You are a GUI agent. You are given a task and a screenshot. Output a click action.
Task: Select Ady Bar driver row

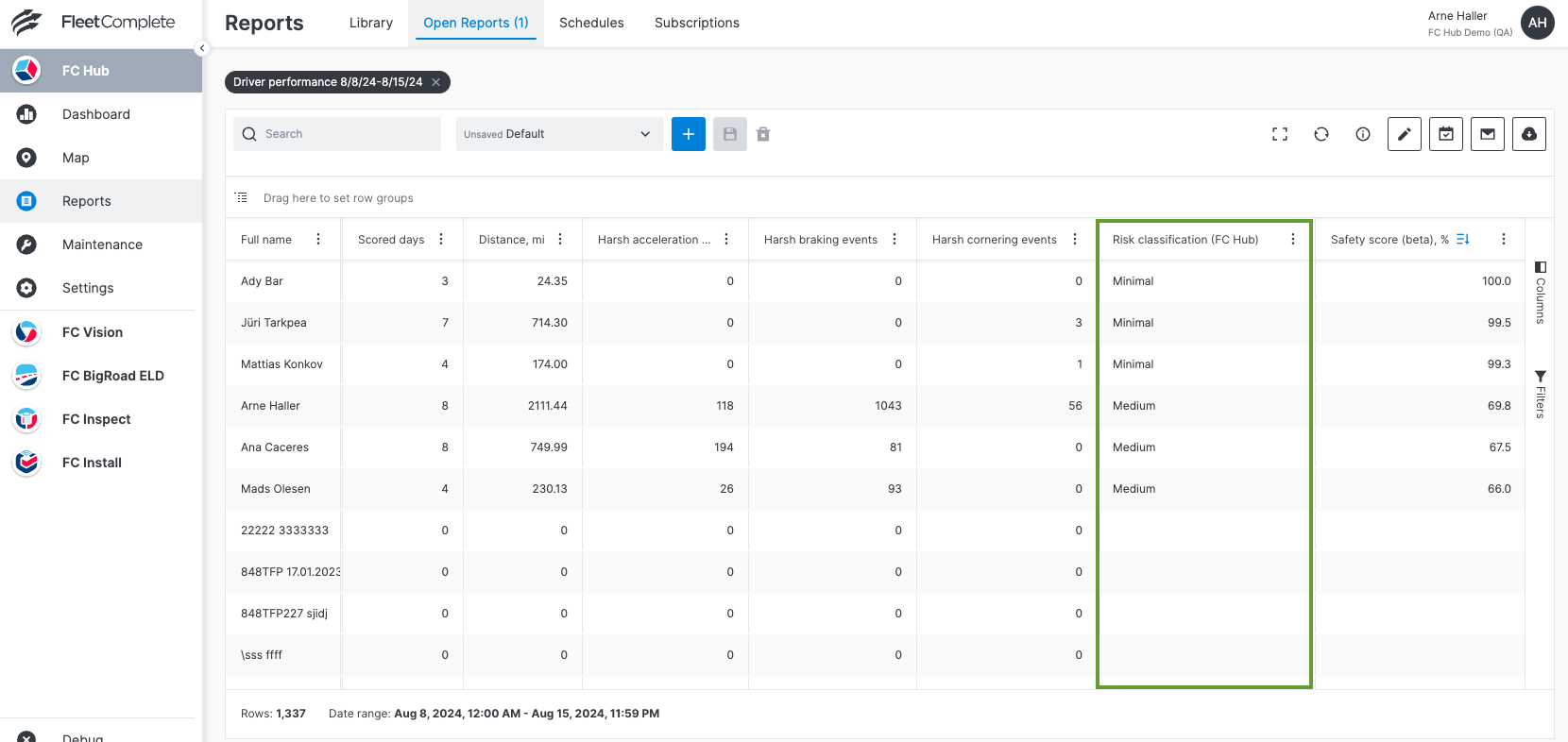[875, 281]
